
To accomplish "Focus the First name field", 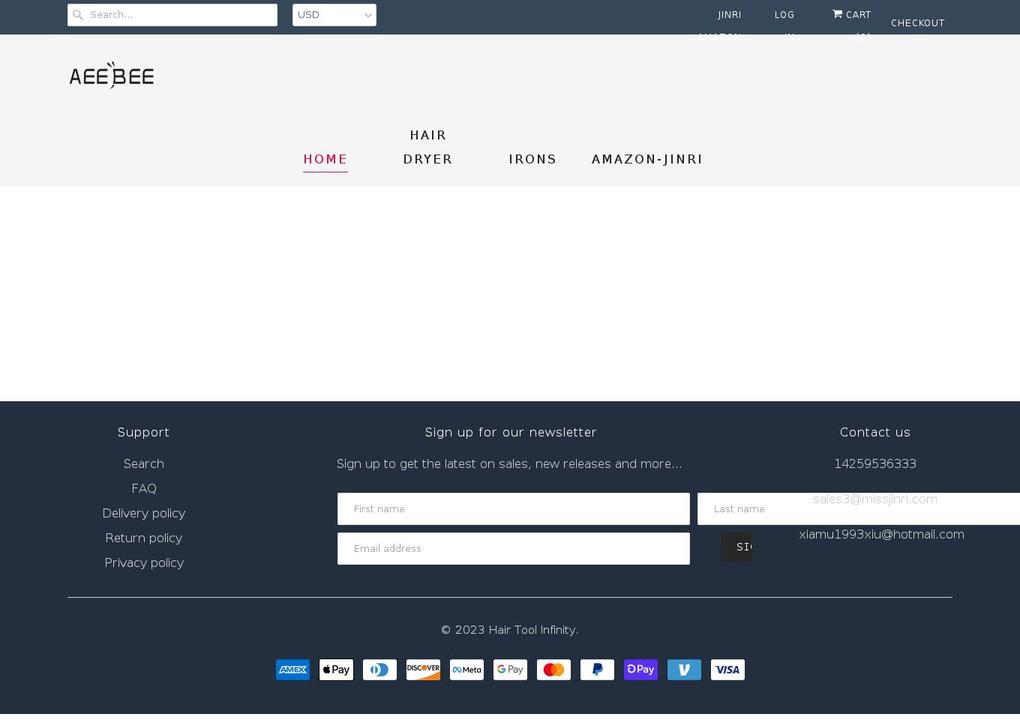I will 513,509.
